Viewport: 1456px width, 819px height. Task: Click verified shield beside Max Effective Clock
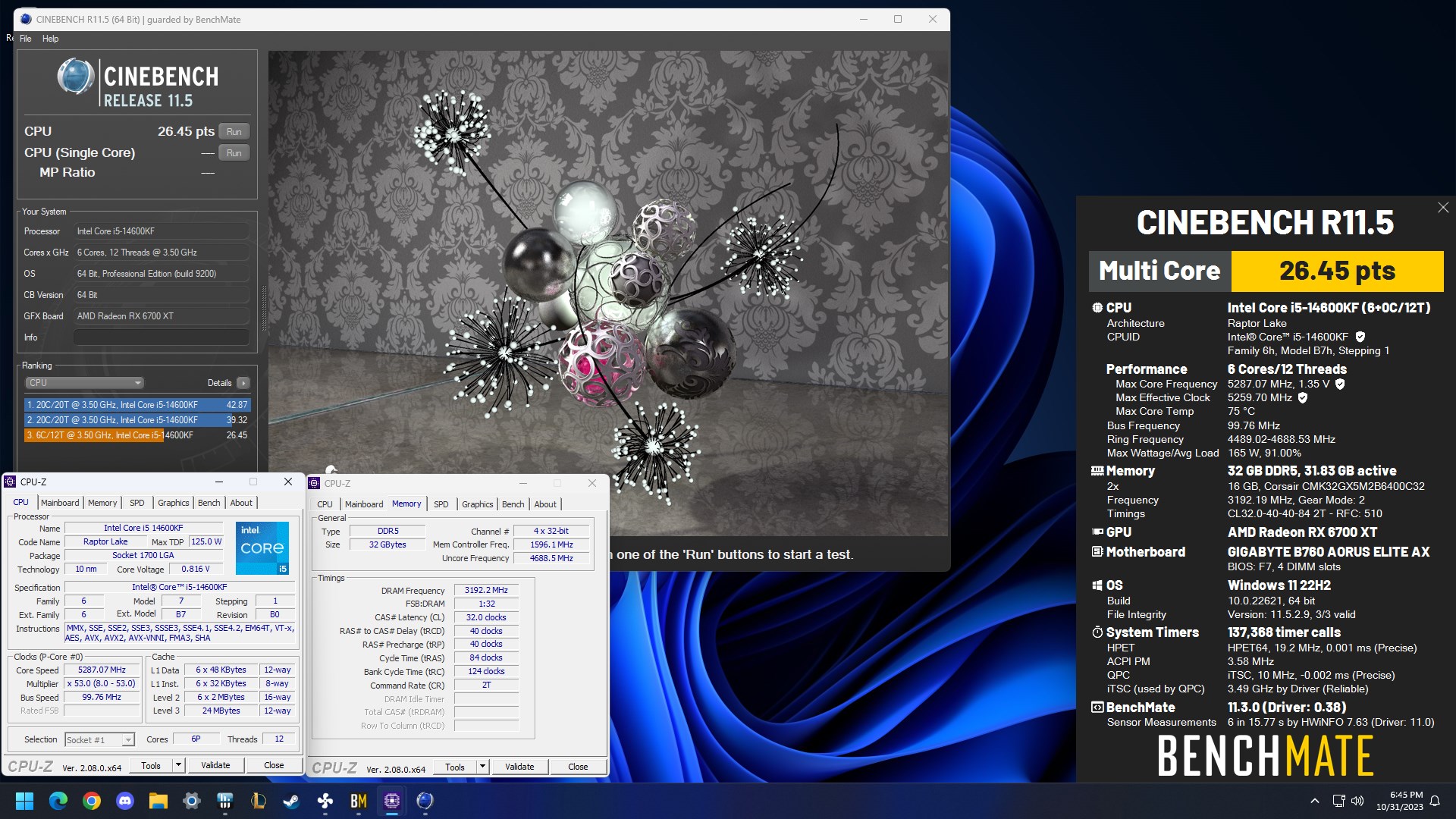[1303, 397]
